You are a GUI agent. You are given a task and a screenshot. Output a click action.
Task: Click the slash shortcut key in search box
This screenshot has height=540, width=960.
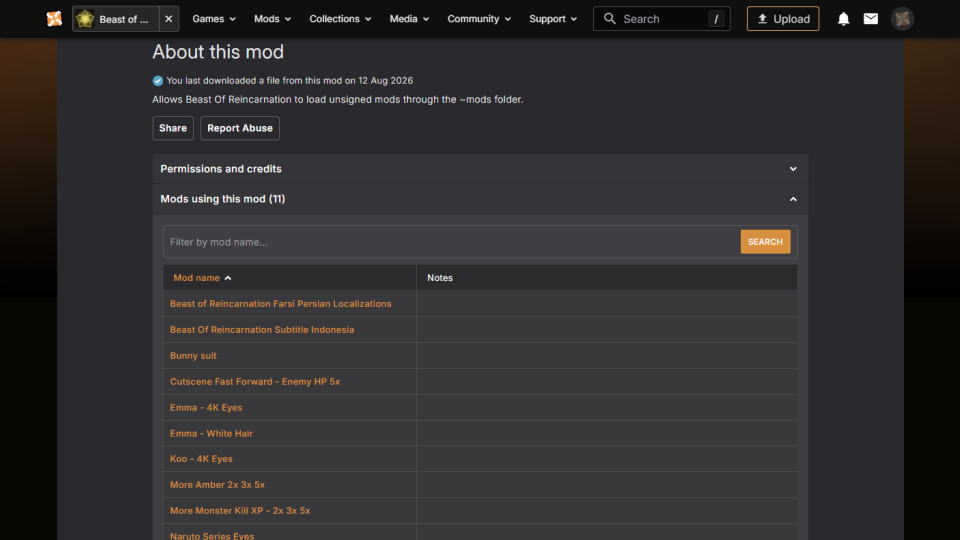tap(716, 19)
